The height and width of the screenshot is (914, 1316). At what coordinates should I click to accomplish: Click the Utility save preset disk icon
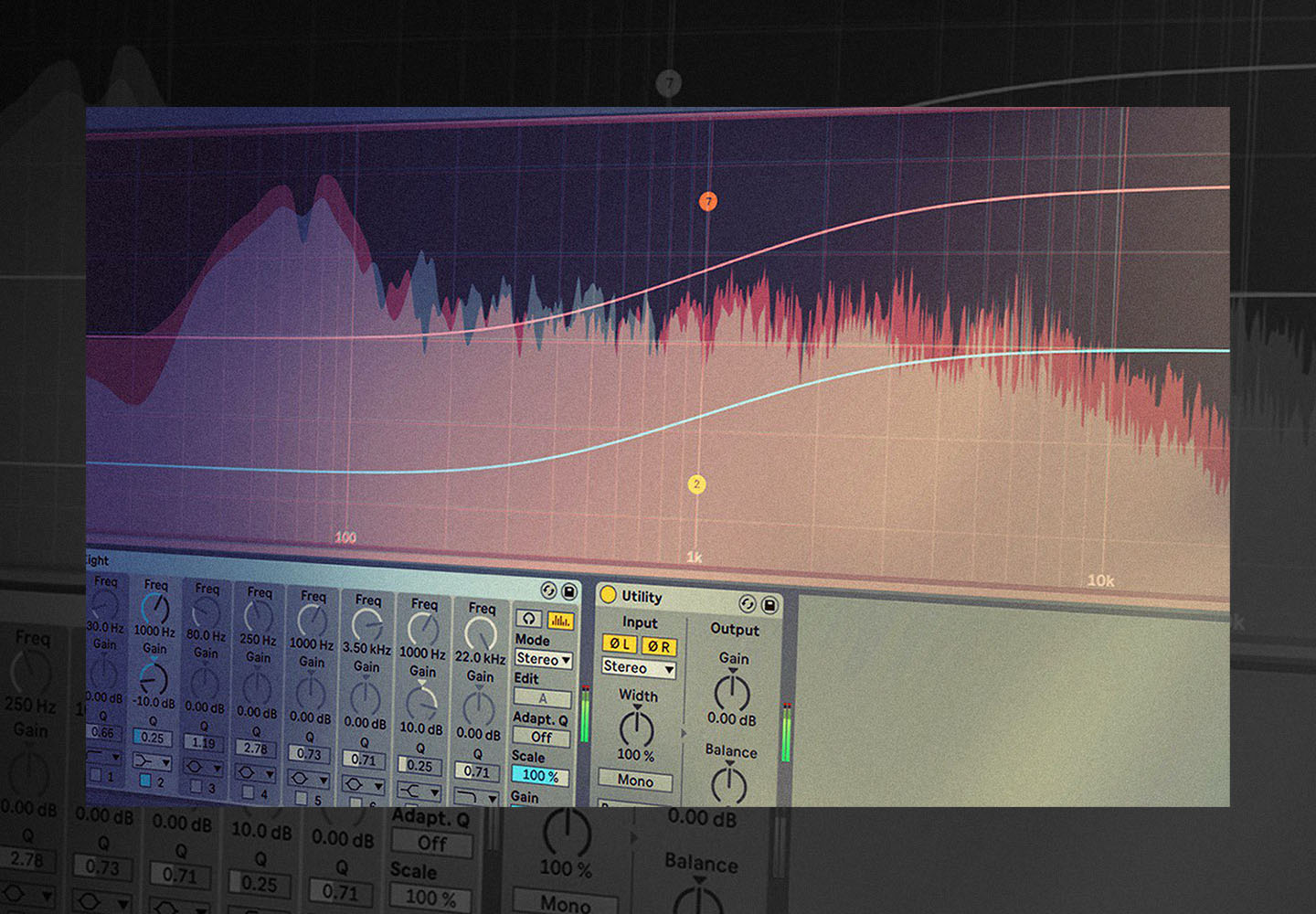click(769, 605)
